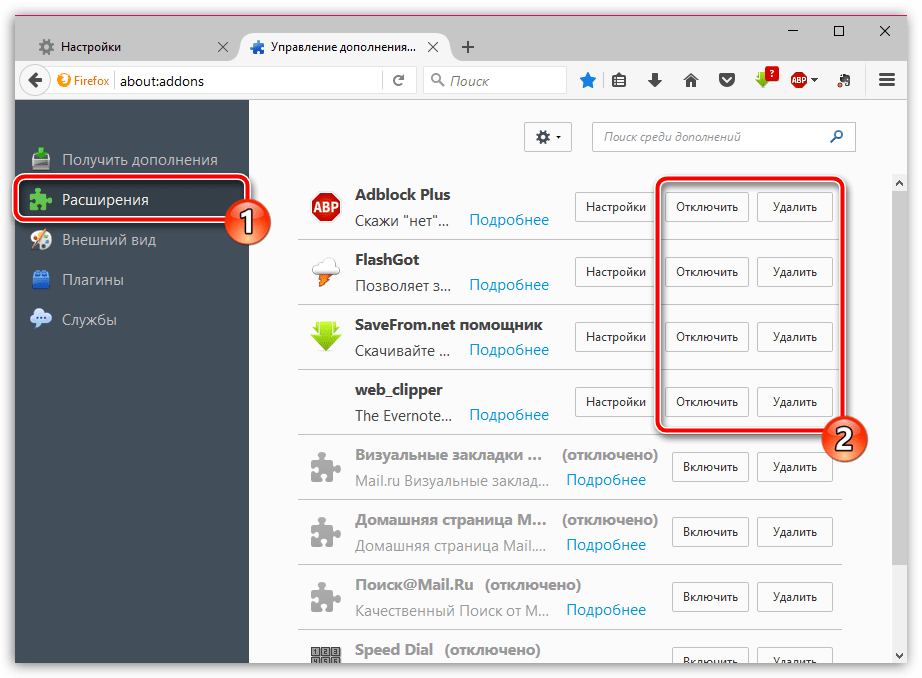Click the Evernote web clipper toolbar icon

(845, 80)
